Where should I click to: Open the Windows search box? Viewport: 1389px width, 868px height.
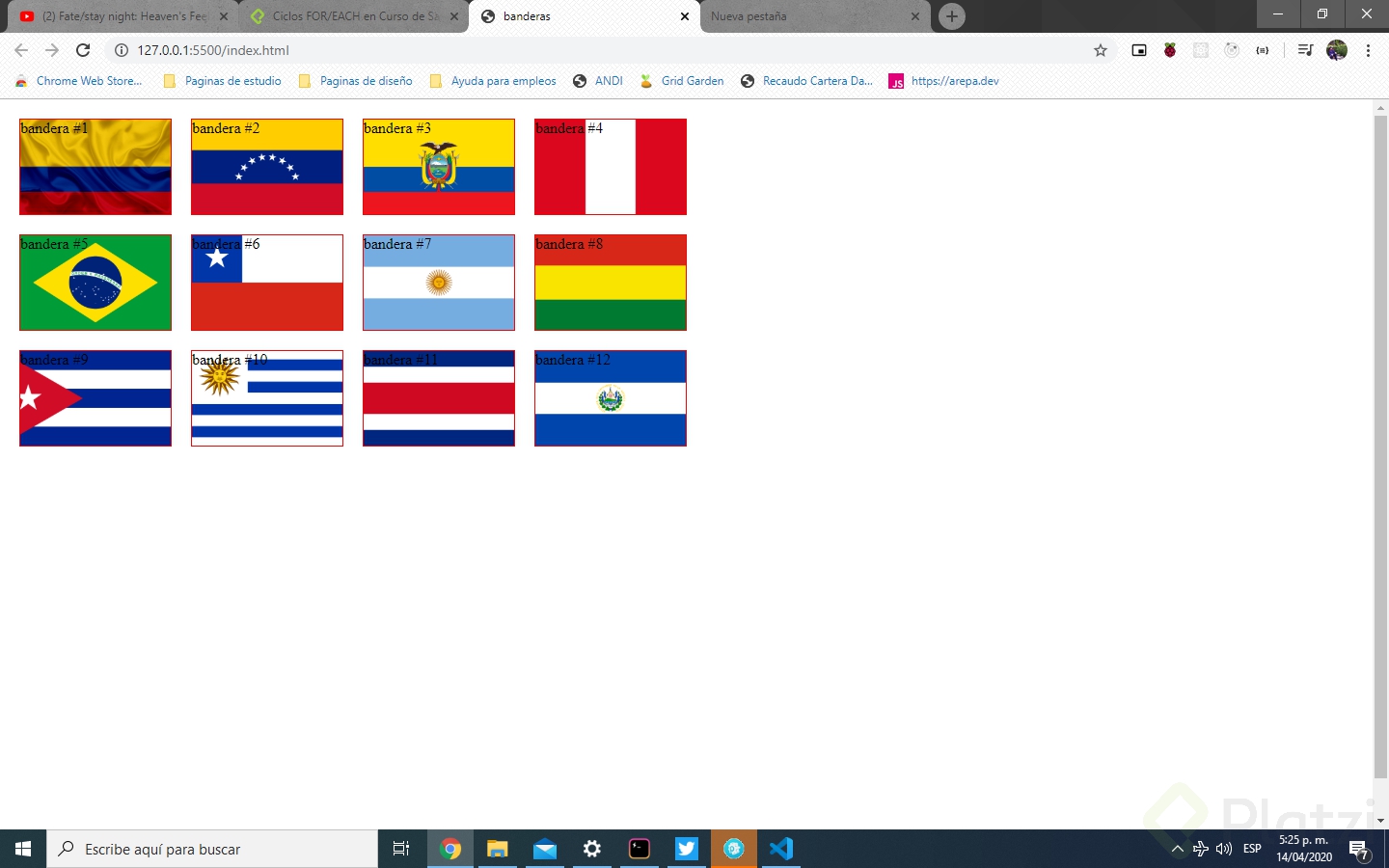pos(212,849)
